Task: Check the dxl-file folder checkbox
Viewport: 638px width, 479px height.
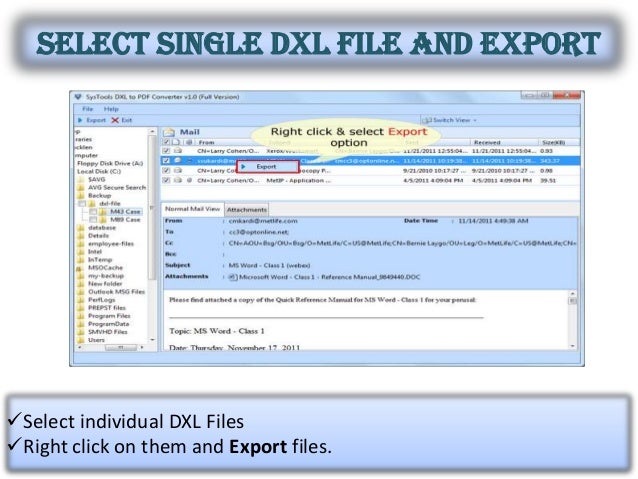Action: coord(82,203)
